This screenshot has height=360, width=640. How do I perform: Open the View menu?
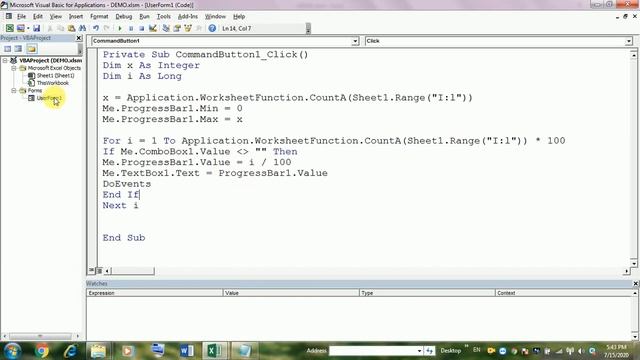(x=56, y=16)
